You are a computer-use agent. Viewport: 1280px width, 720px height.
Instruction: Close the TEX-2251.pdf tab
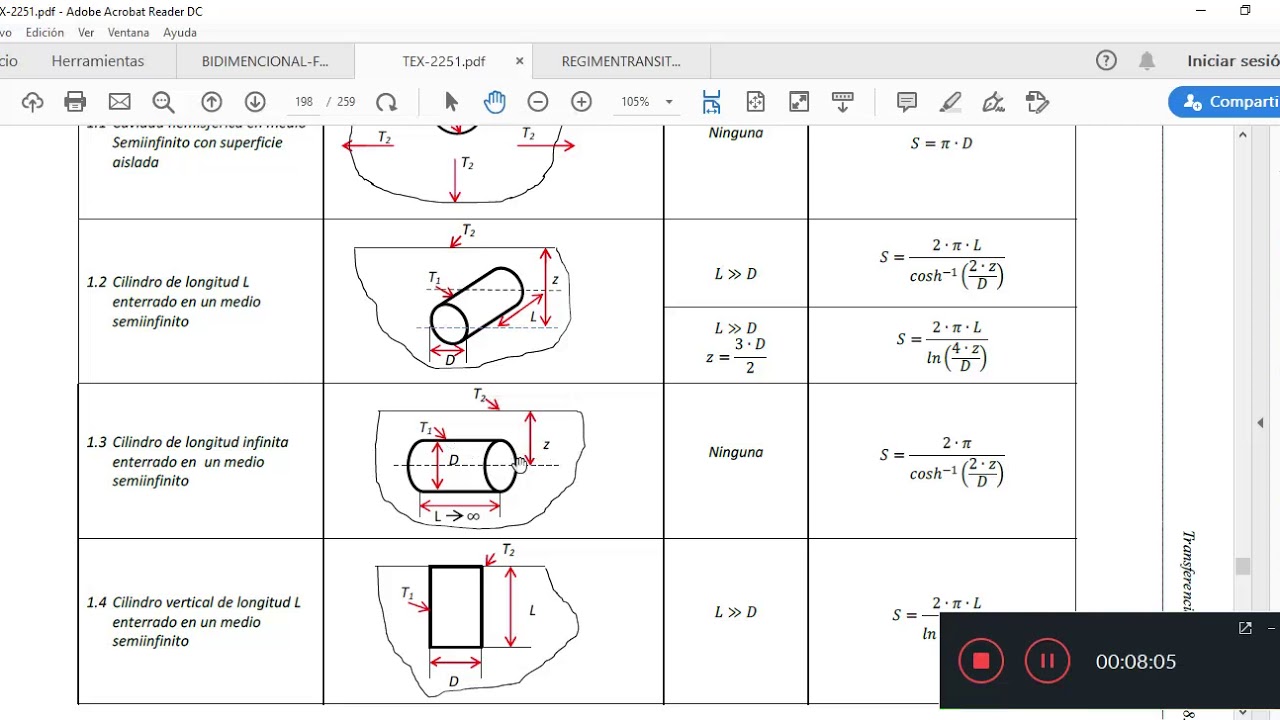pos(519,61)
